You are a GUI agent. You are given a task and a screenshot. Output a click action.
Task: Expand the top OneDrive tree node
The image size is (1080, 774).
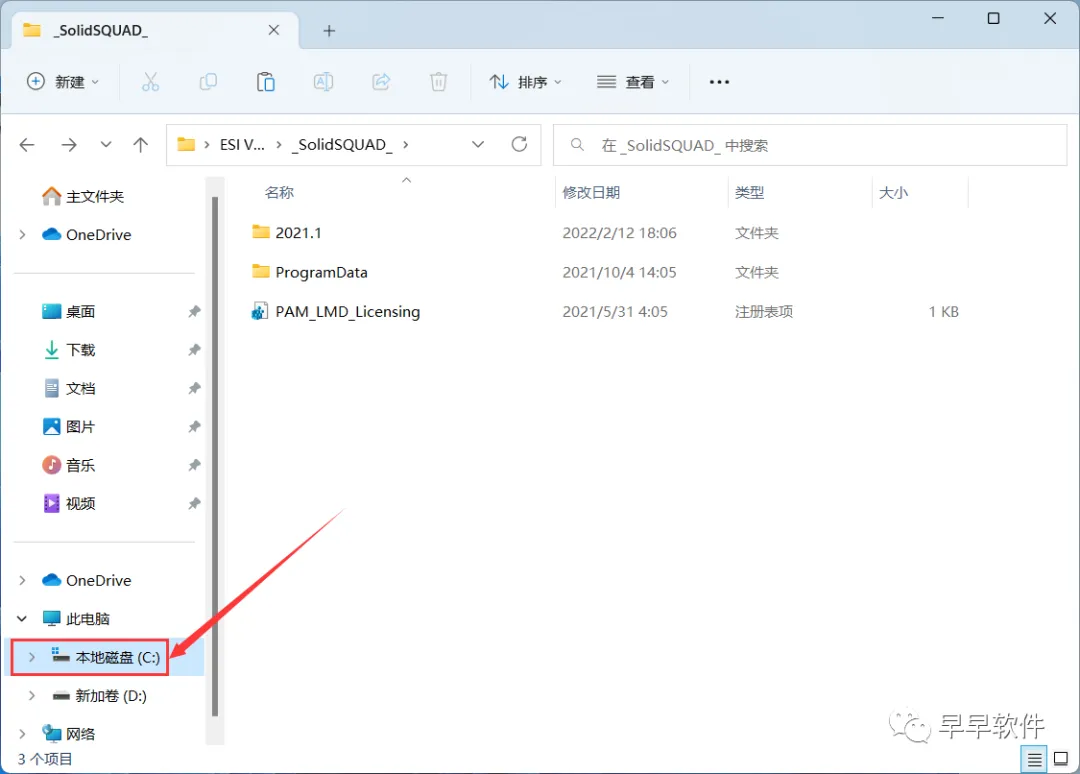pyautogui.click(x=23, y=235)
